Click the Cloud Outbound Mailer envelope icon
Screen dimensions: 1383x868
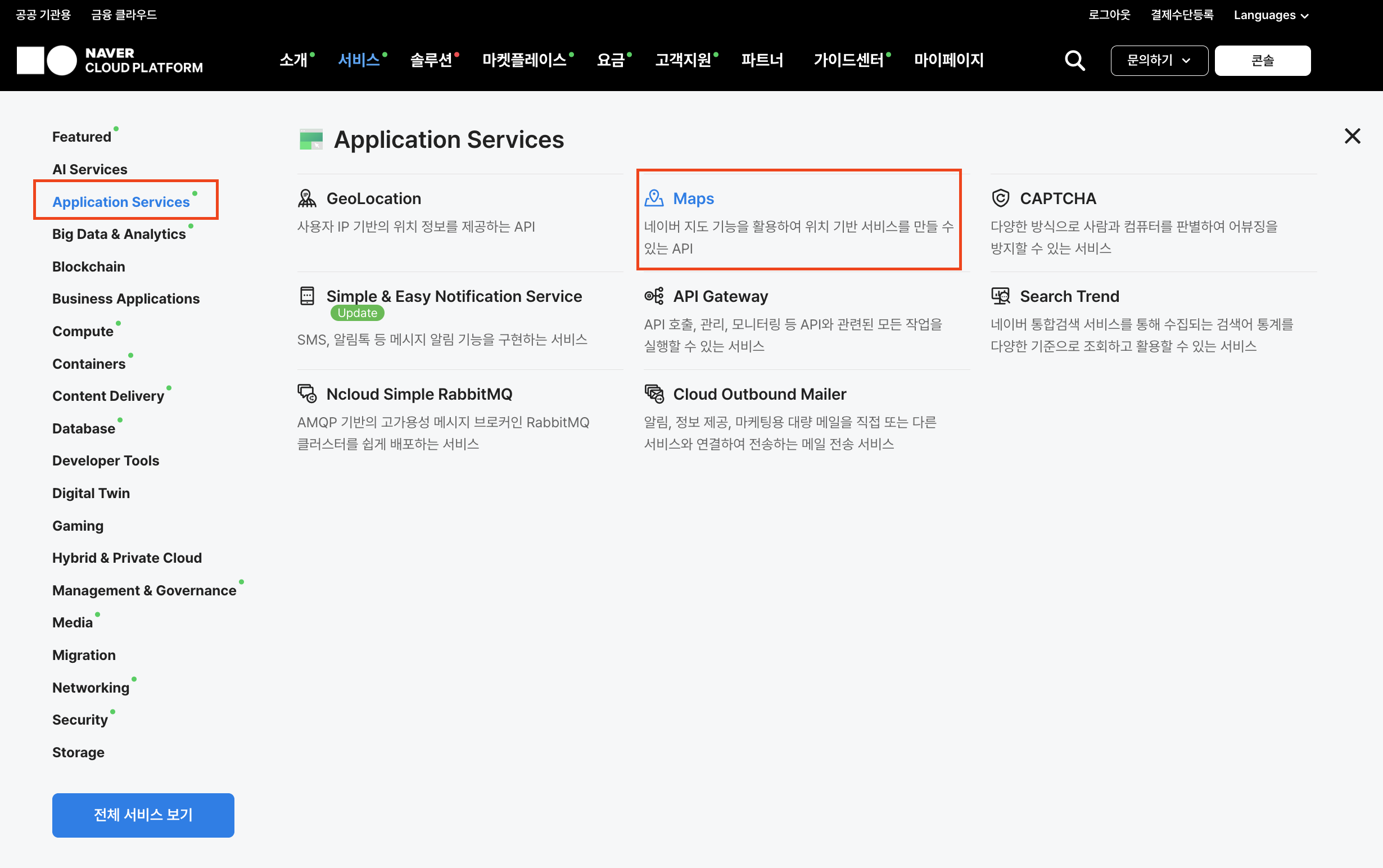pyautogui.click(x=654, y=393)
